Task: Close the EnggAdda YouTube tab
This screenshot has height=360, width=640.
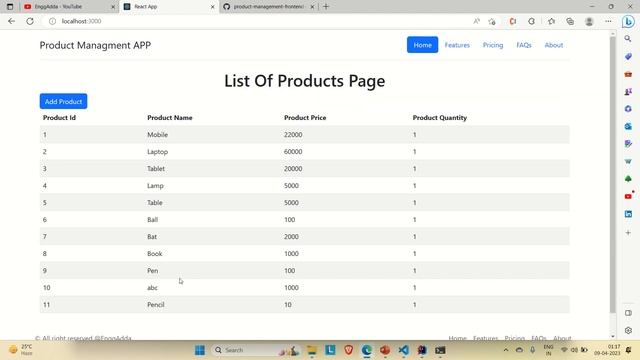Action: click(x=113, y=7)
